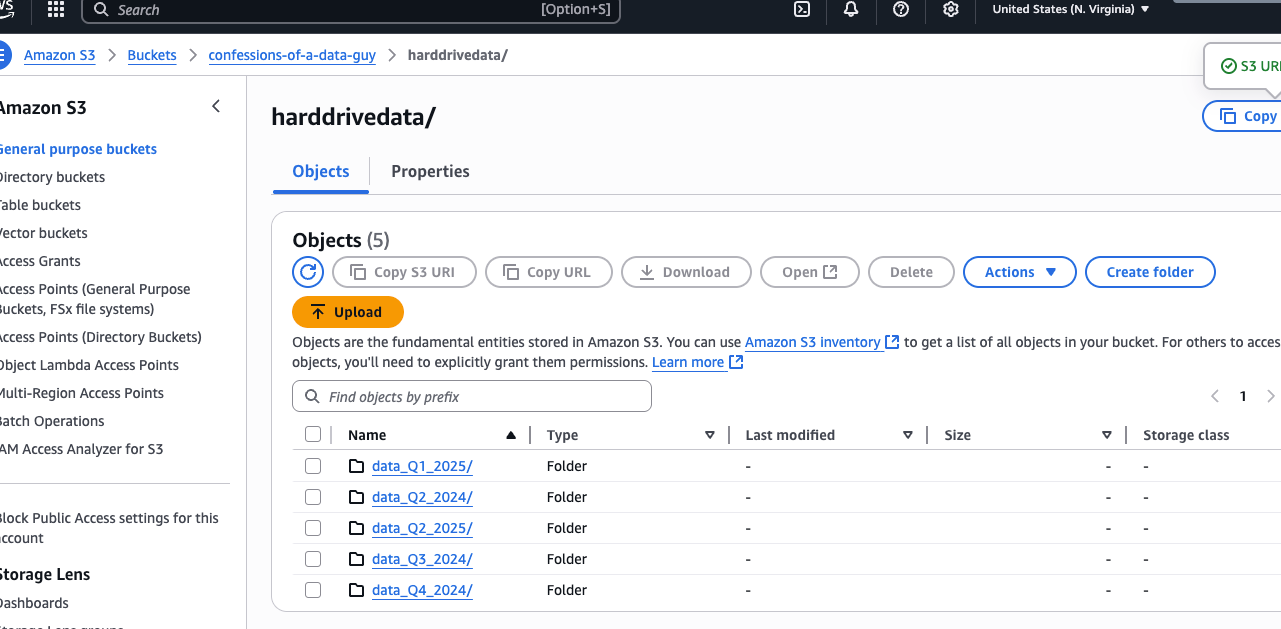Sort by the Type column arrow
1281x629 pixels.
710,435
